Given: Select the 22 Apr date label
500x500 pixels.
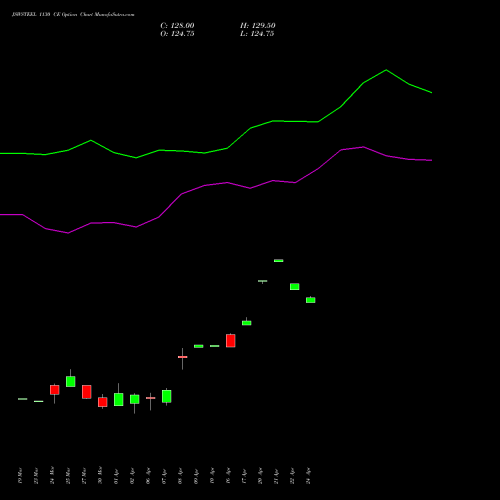Looking at the screenshot, I should click(x=292, y=476).
